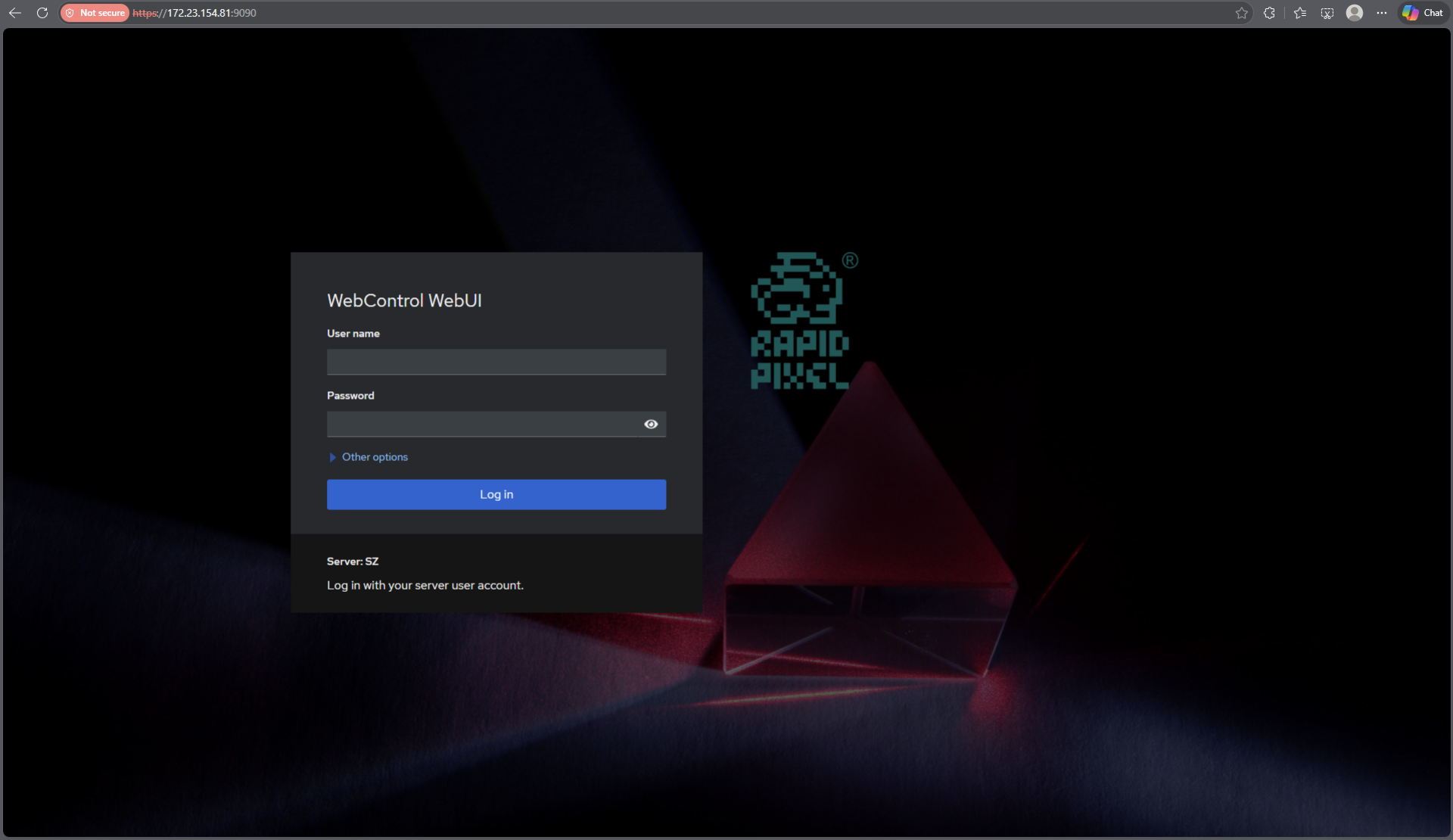Open Copilot Chat in the browser
The image size is (1453, 840).
1422,12
